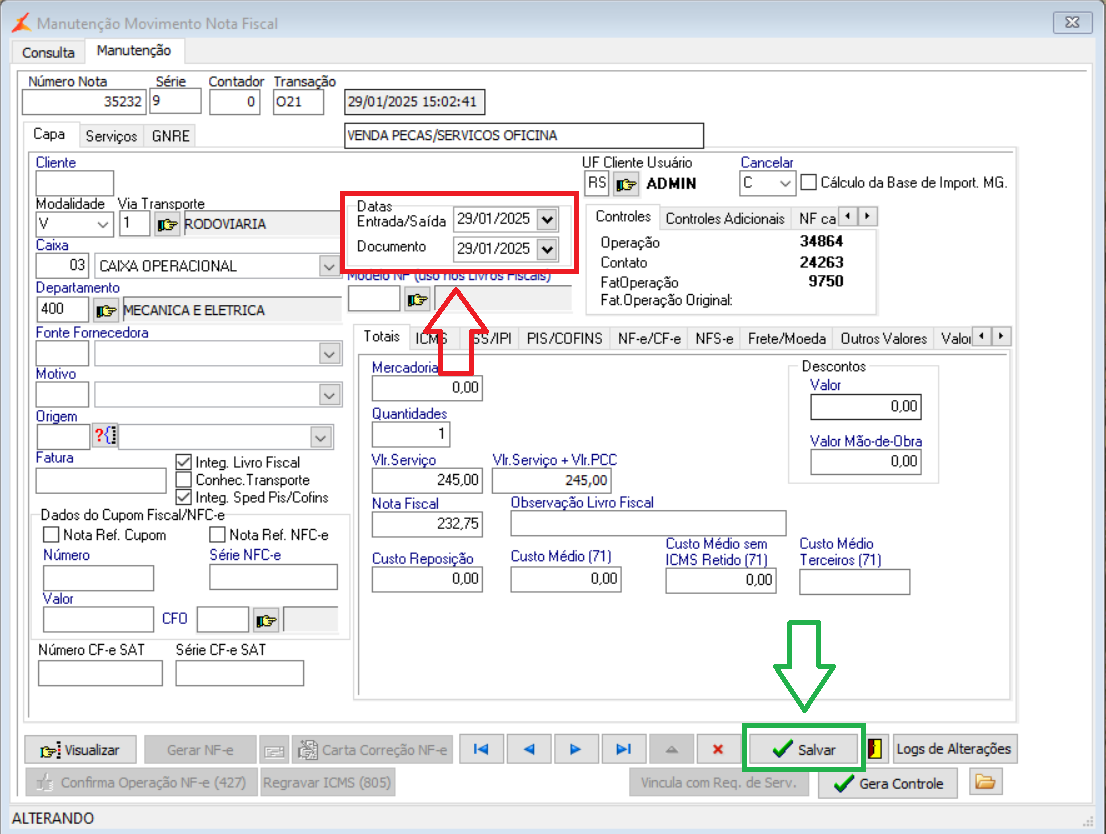Click the red X cancel edit button
Image resolution: width=1106 pixels, height=834 pixels.
pyautogui.click(x=718, y=749)
